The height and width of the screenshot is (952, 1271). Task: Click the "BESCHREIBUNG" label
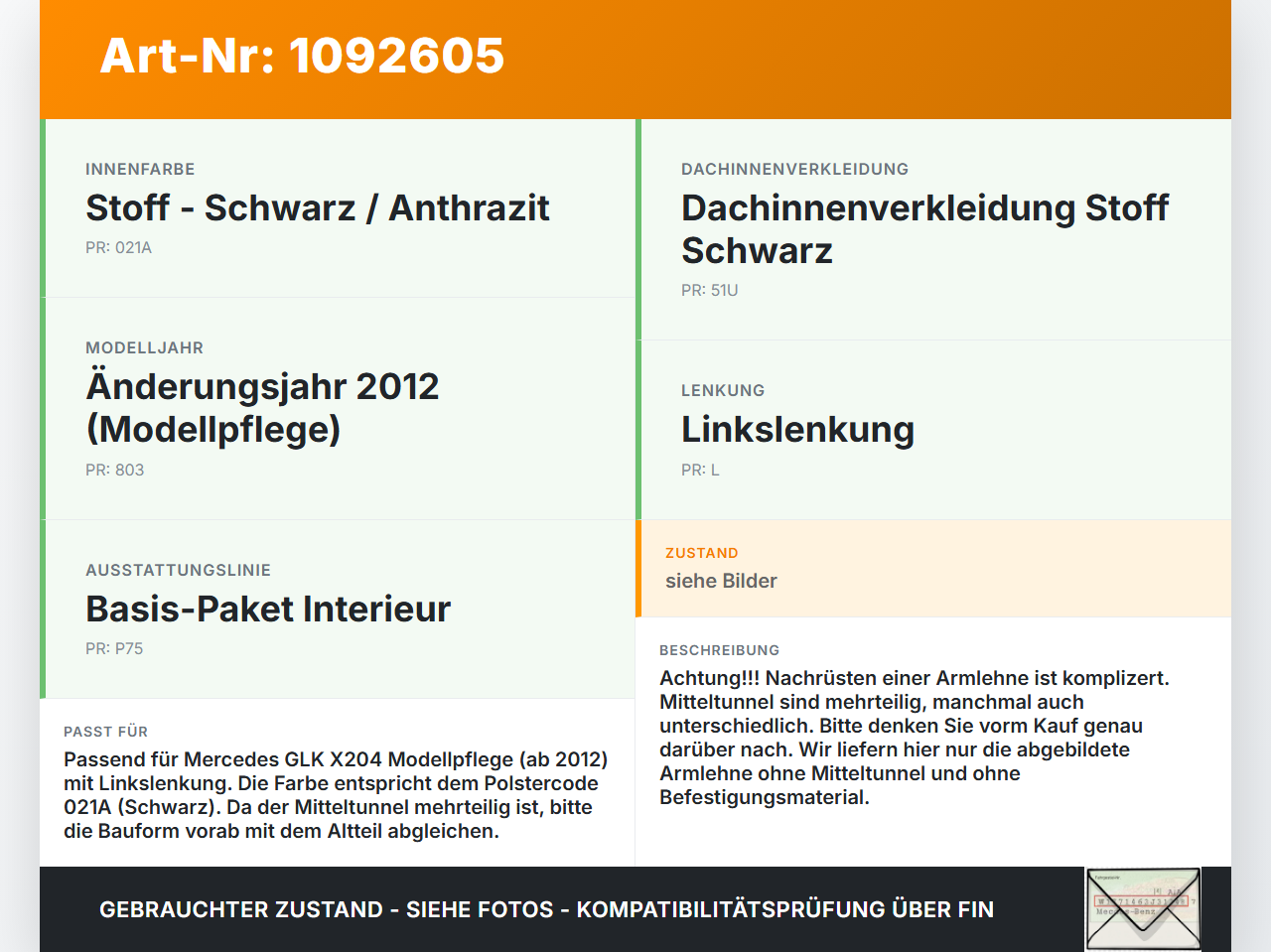[x=719, y=650]
